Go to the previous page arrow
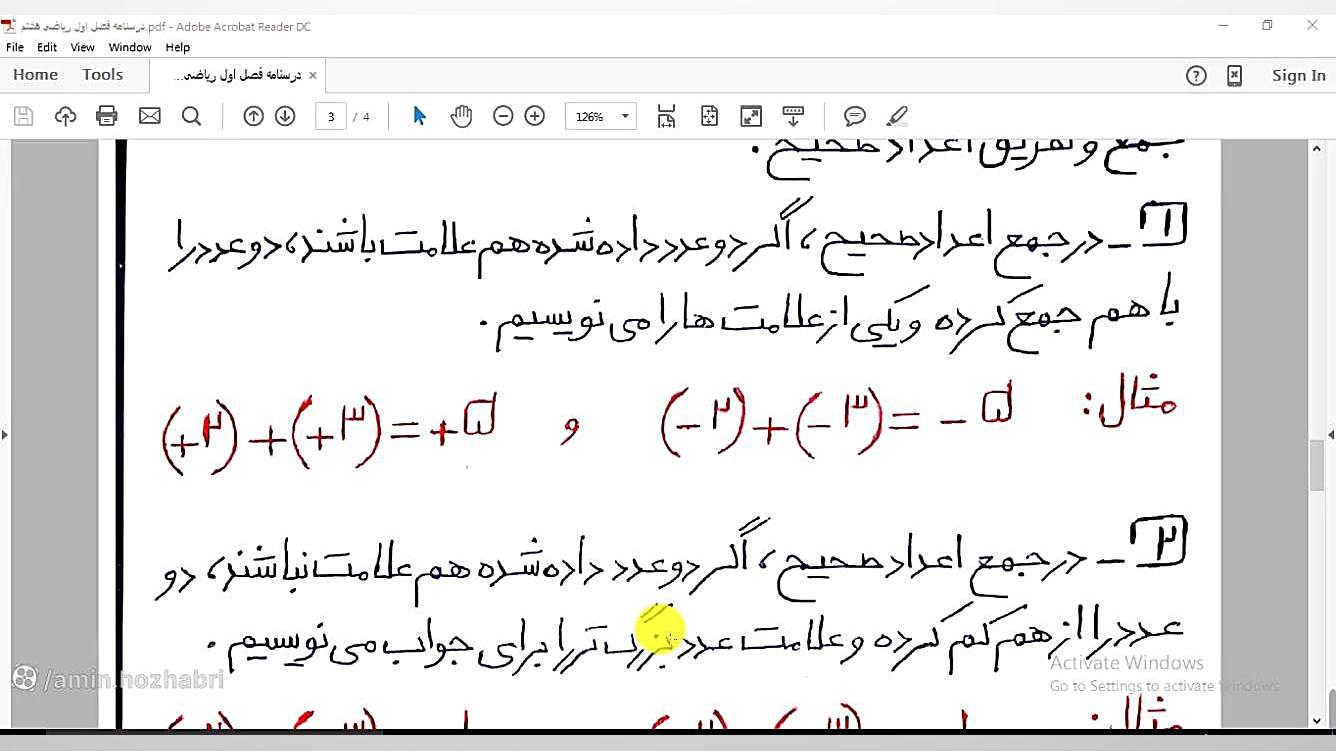This screenshot has height=751, width=1336. tap(254, 116)
